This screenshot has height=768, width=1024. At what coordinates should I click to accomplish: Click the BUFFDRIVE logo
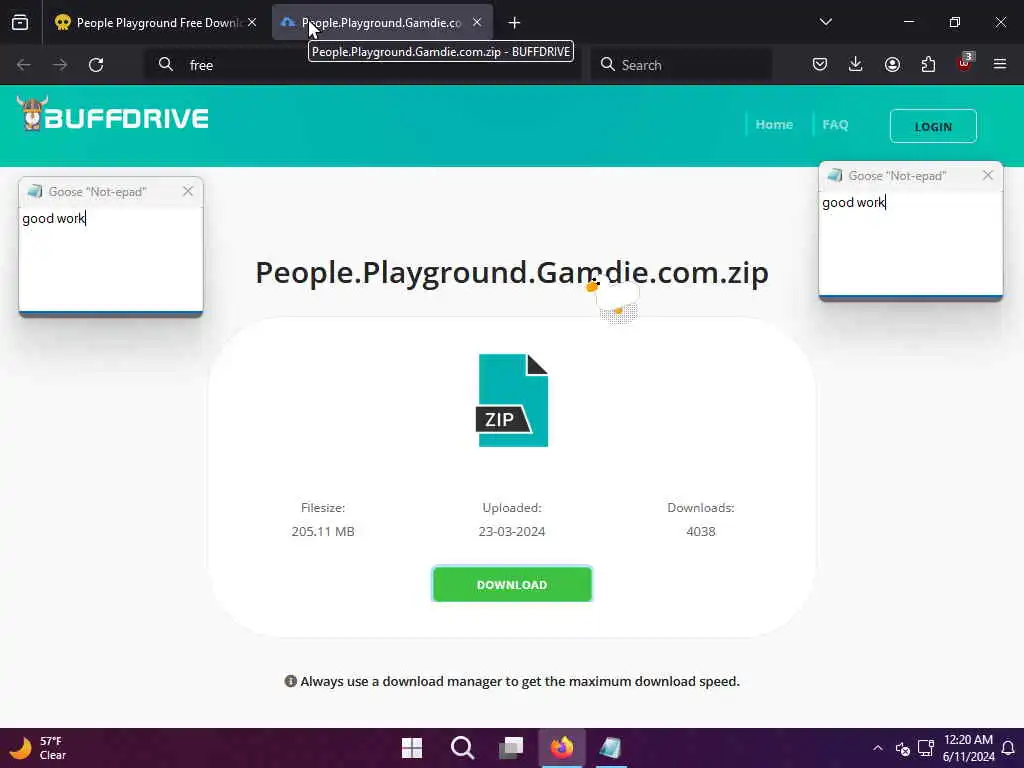[112, 115]
